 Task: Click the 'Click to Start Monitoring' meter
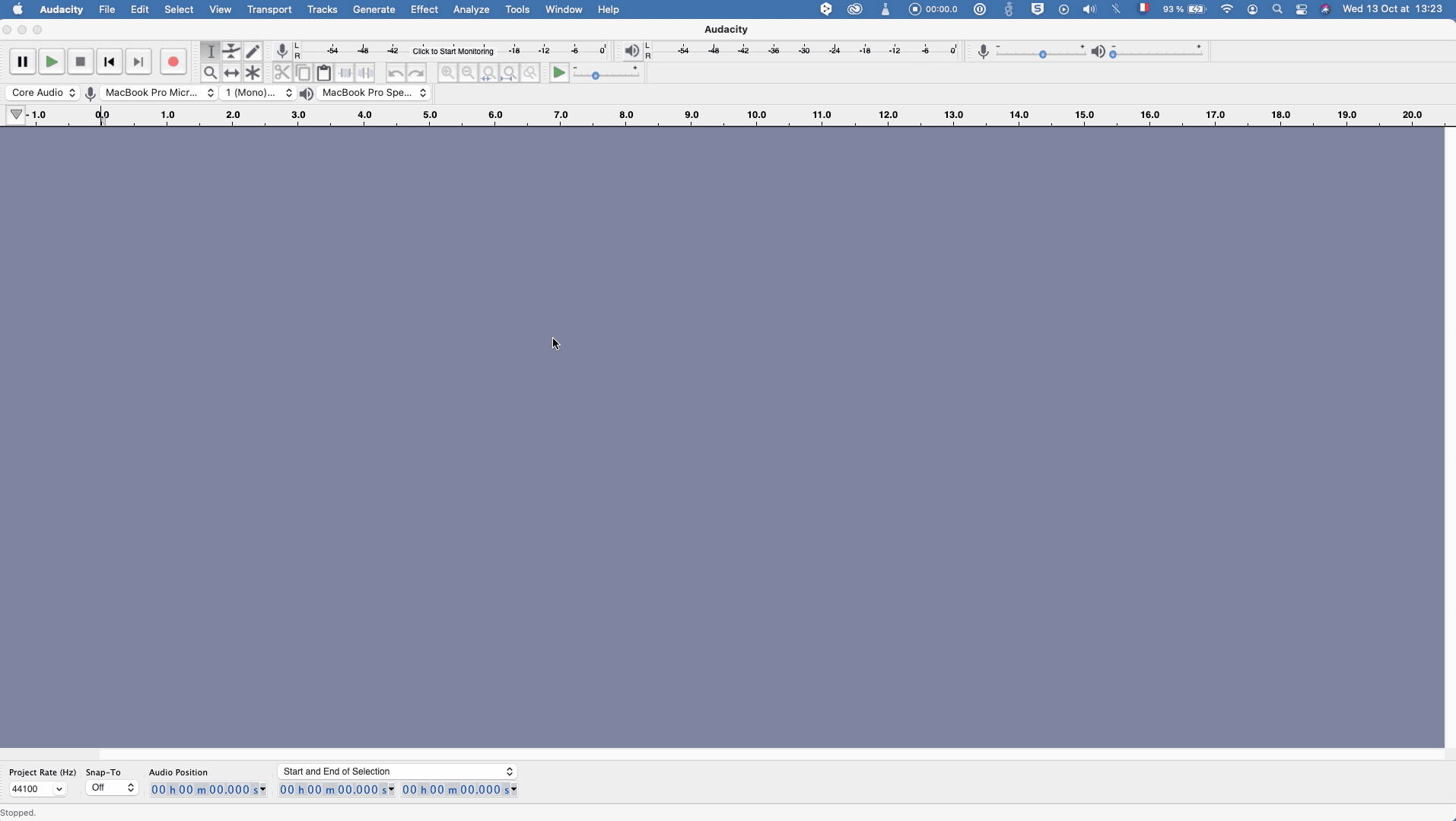(453, 51)
